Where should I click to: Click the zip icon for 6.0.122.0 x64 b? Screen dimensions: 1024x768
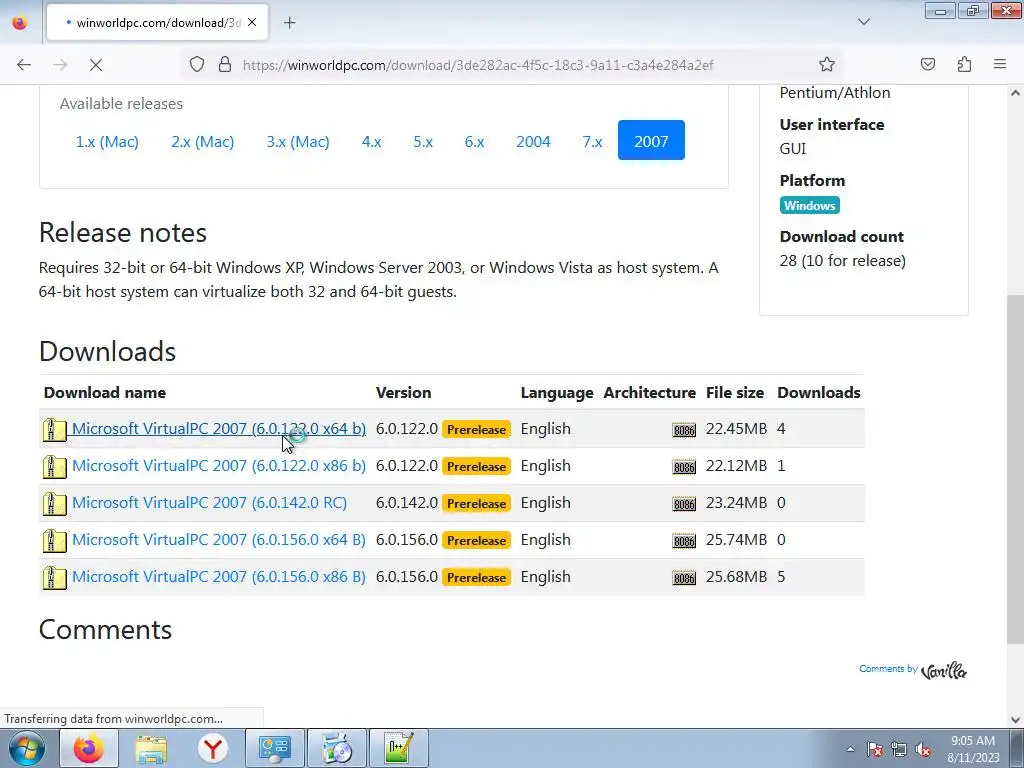54,429
